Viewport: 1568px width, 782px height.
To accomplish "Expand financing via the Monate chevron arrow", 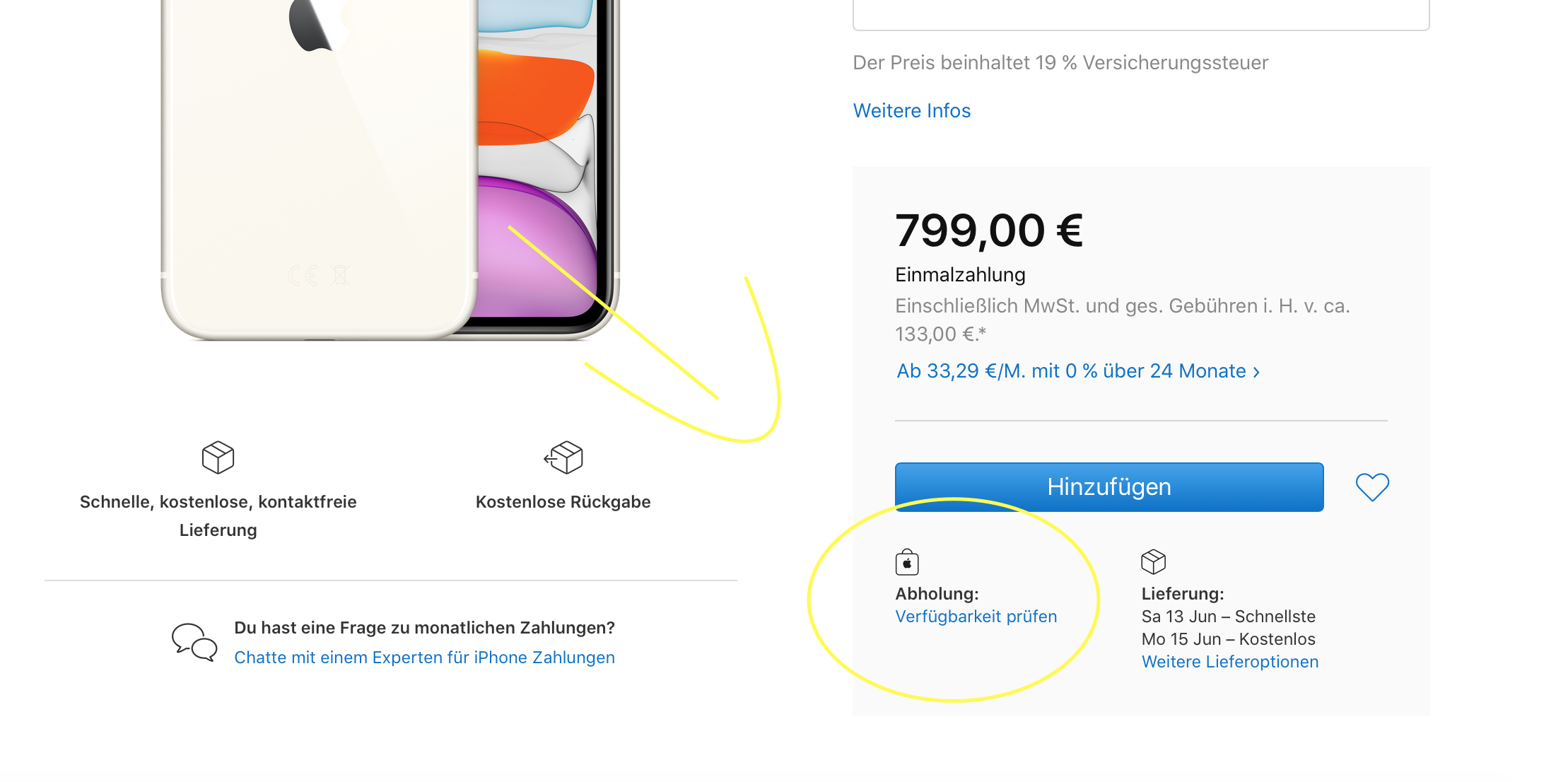I will point(1256,372).
